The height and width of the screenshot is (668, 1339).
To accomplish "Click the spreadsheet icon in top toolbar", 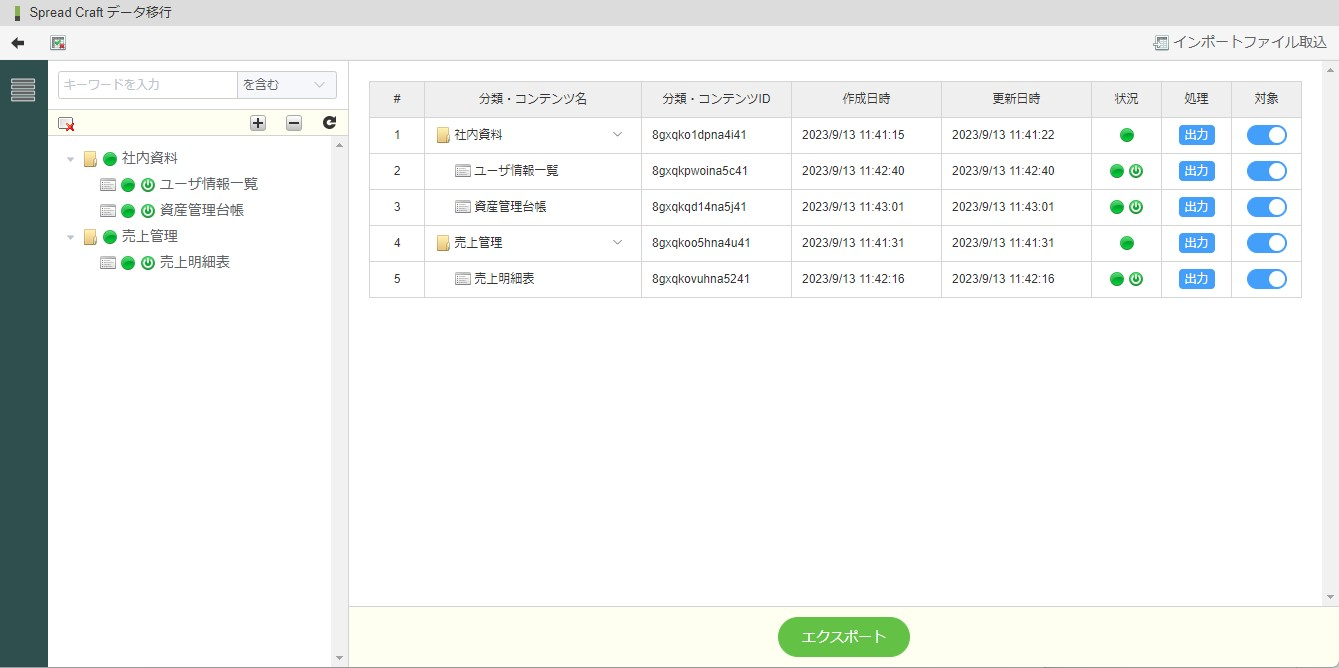I will (x=58, y=43).
